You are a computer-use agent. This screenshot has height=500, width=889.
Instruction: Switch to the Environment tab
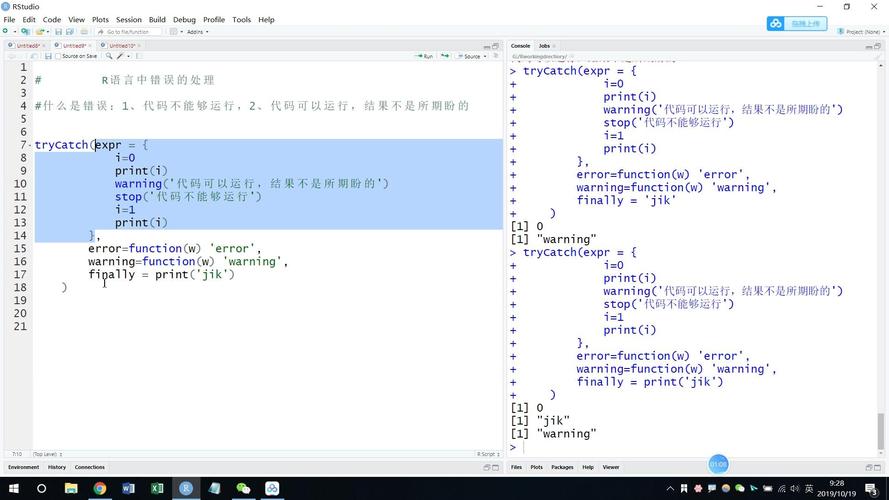click(x=23, y=467)
